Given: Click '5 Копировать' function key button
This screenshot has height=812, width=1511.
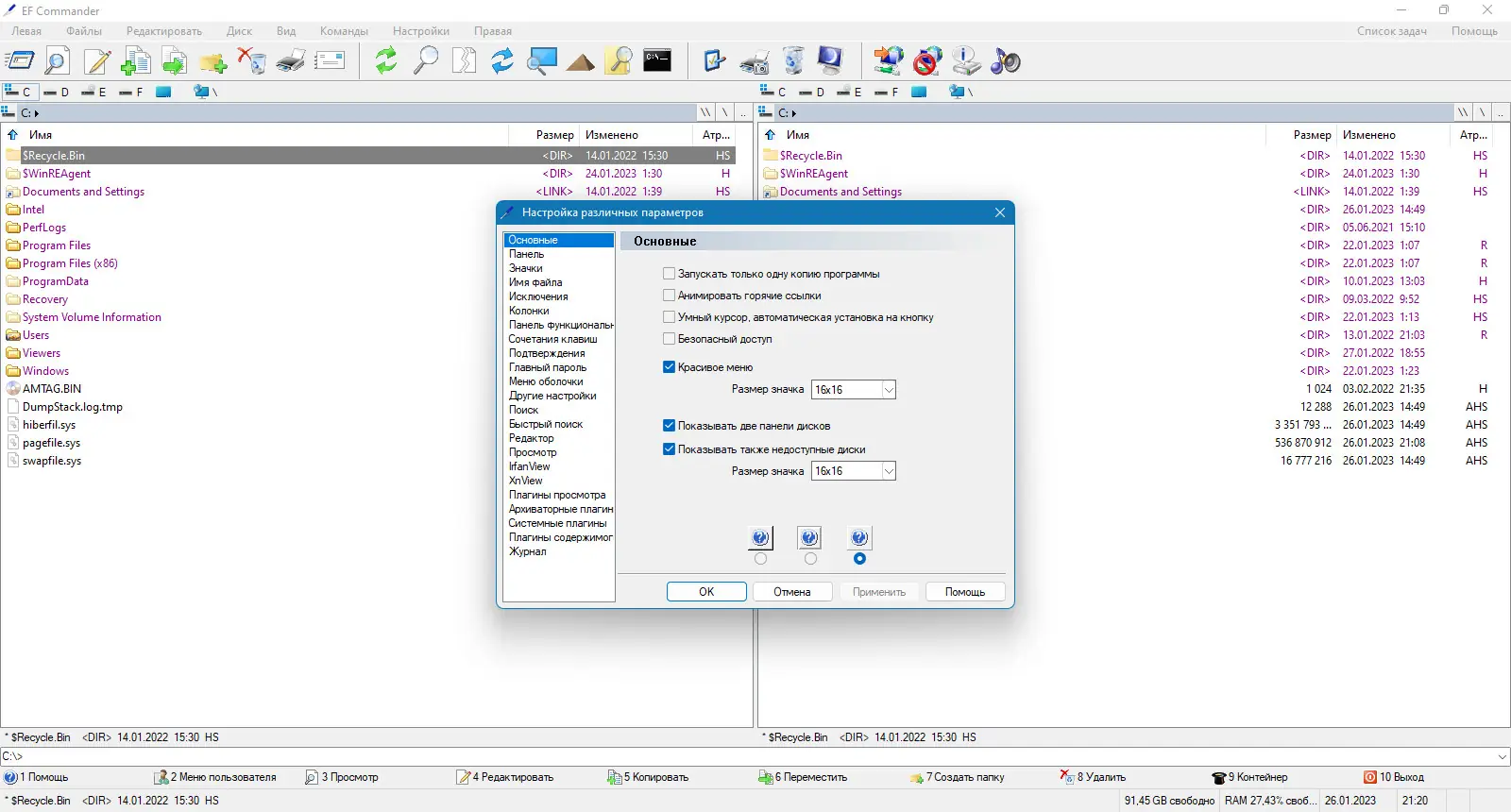Looking at the screenshot, I should click(649, 777).
